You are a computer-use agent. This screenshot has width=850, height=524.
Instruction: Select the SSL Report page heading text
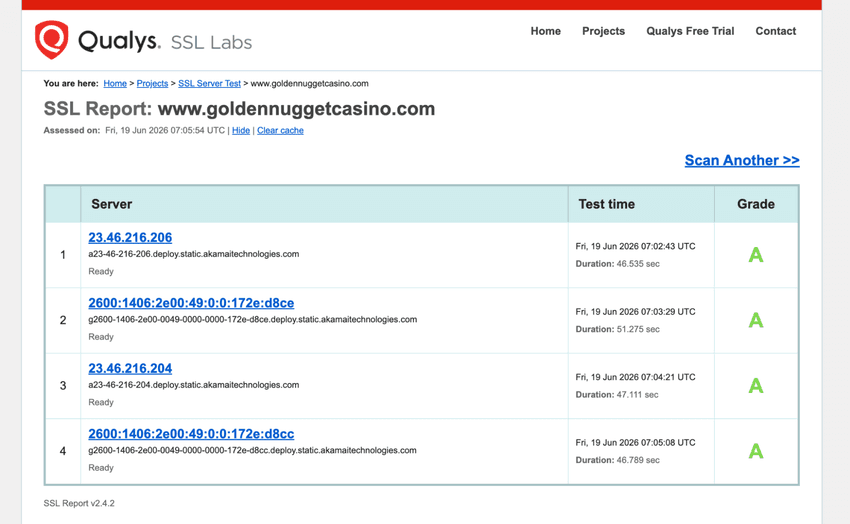click(x=239, y=109)
